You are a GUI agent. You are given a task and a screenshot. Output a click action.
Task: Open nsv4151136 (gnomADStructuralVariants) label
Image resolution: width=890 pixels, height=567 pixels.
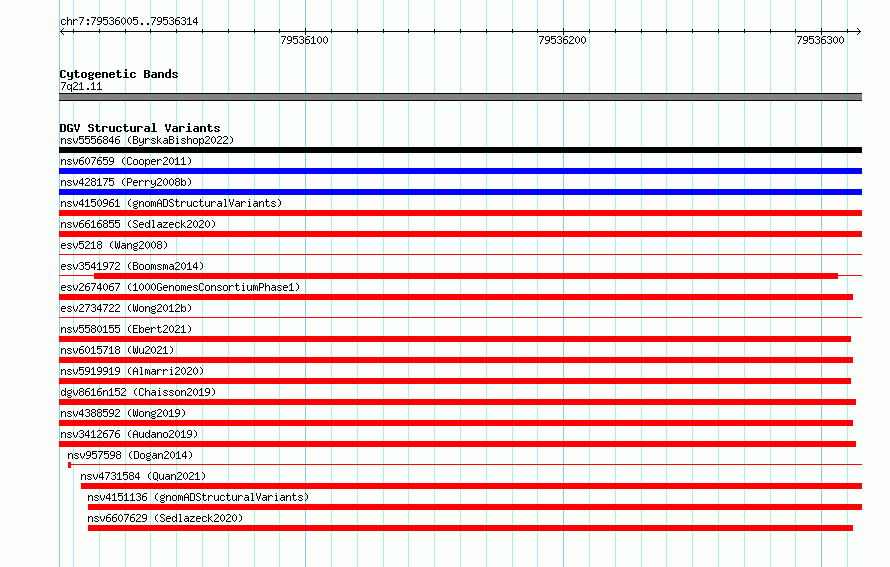tap(198, 497)
